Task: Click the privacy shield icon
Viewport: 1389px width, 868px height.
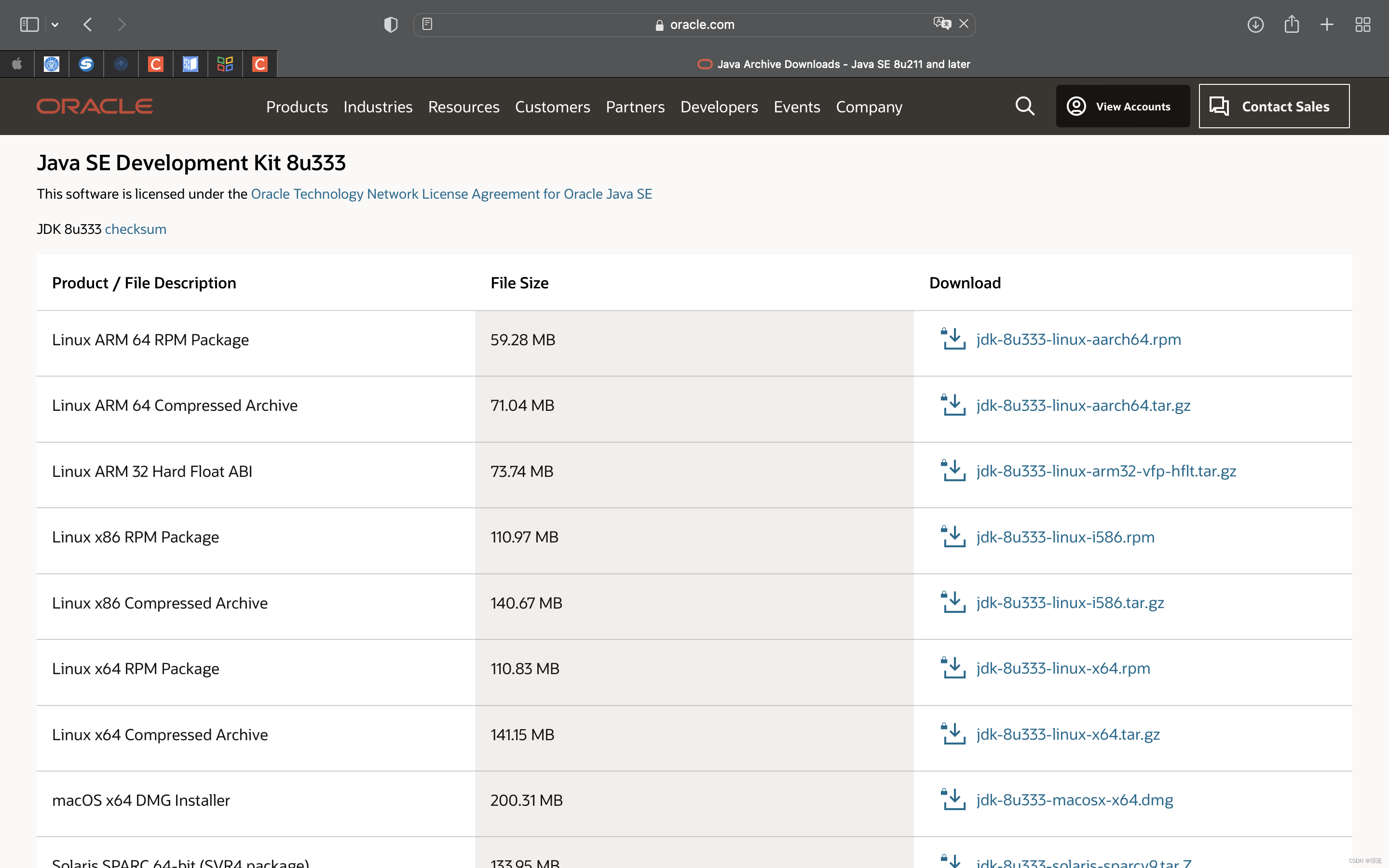Action: coord(391,25)
